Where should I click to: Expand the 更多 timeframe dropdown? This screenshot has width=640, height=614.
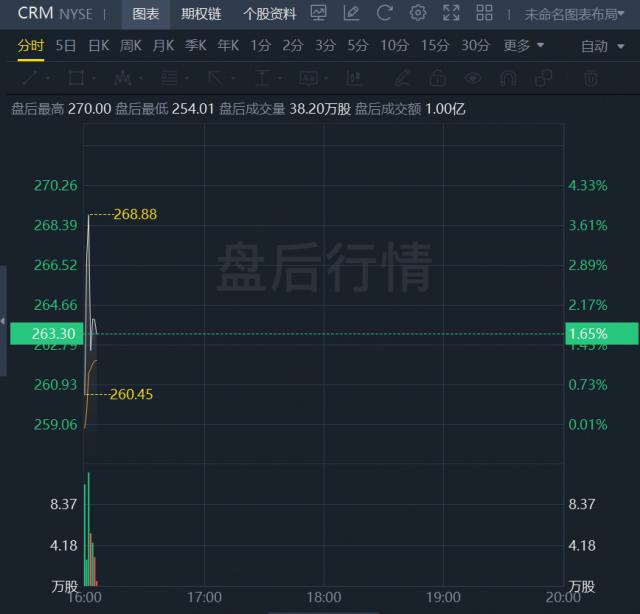524,45
